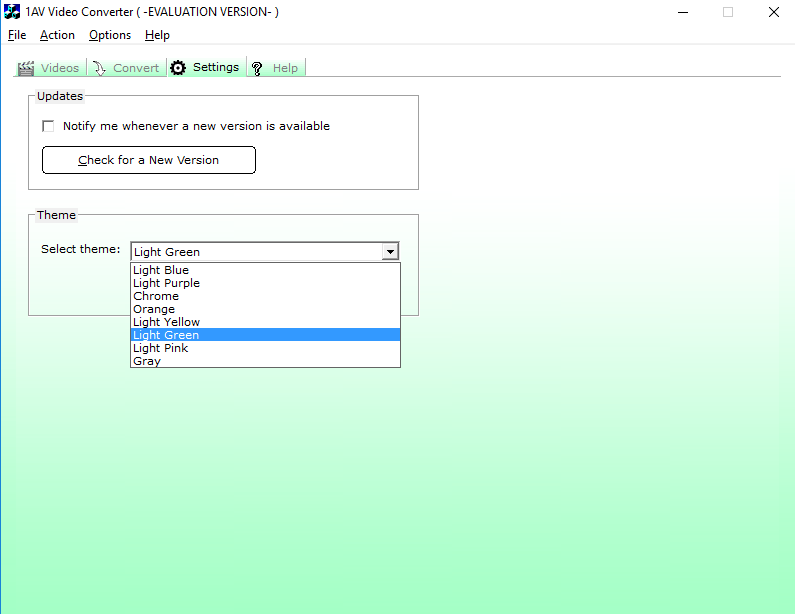795x614 pixels.
Task: Pick the Chrome theme option
Action: click(265, 296)
